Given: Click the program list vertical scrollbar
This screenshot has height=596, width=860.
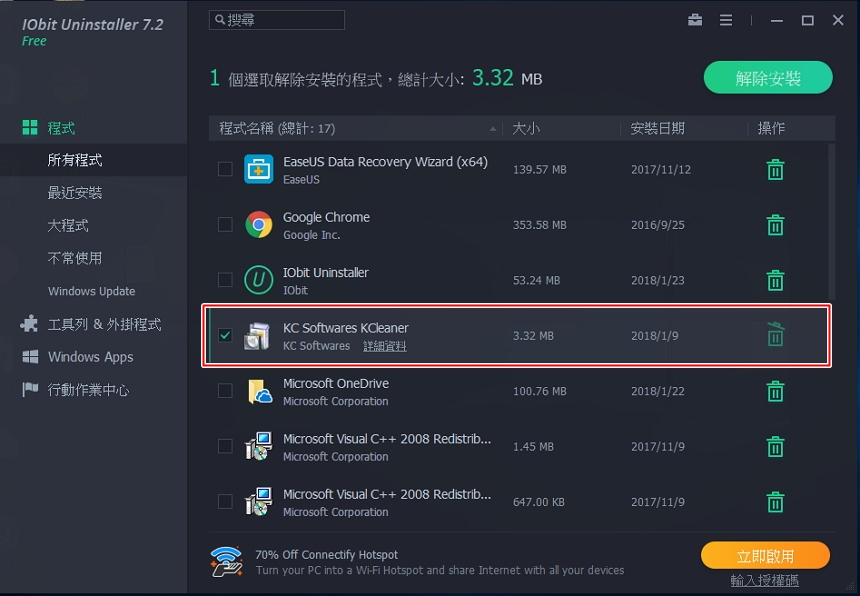Looking at the screenshot, I should pyautogui.click(x=831, y=221).
